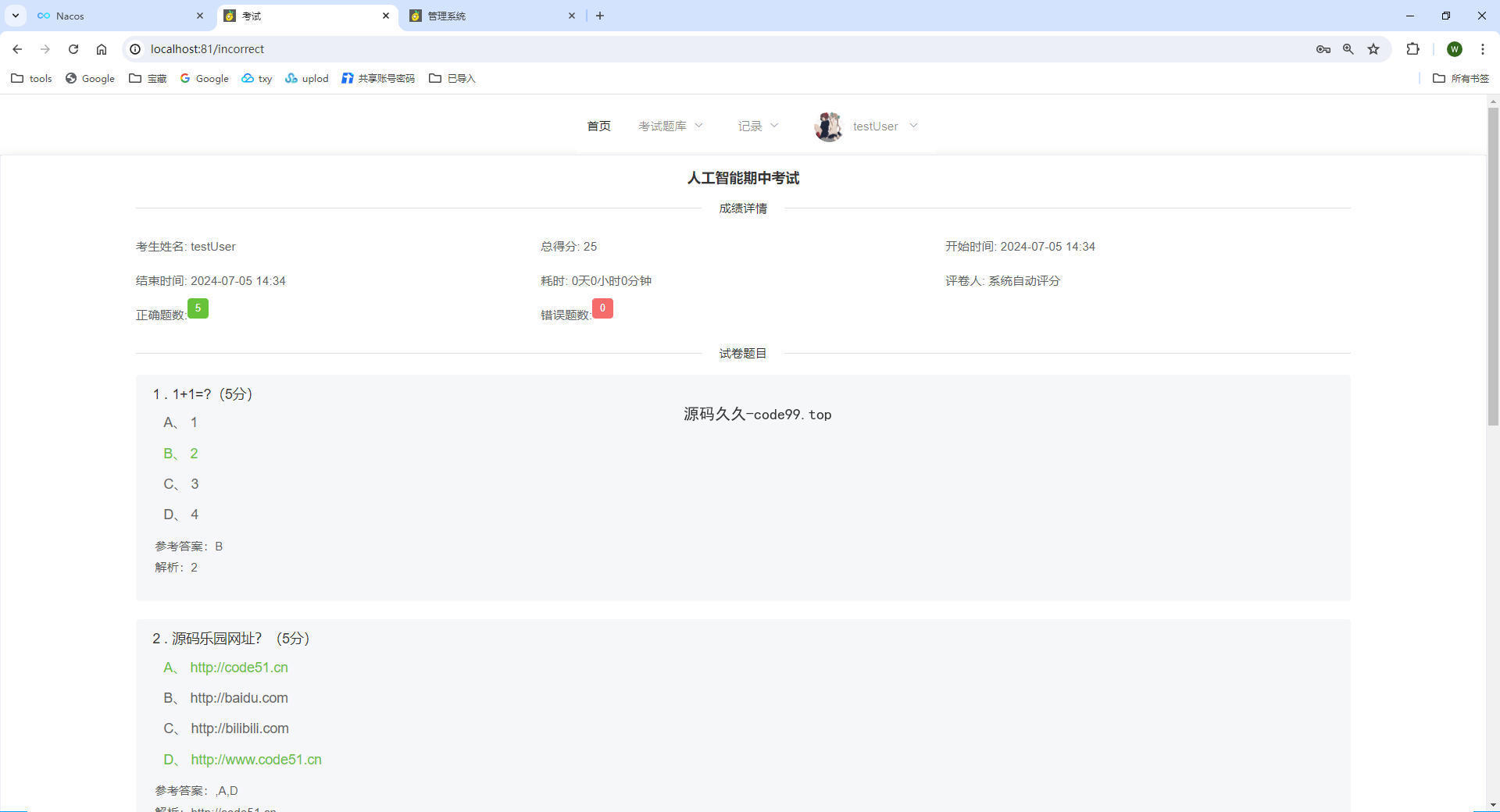This screenshot has width=1500, height=812.
Task: Click the testUser avatar picture
Action: [x=828, y=126]
